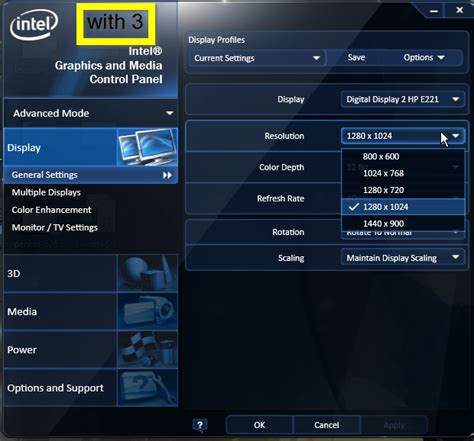Click the checkmark next to 1280 x 1024
Image resolution: width=474 pixels, height=441 pixels.
pos(353,207)
